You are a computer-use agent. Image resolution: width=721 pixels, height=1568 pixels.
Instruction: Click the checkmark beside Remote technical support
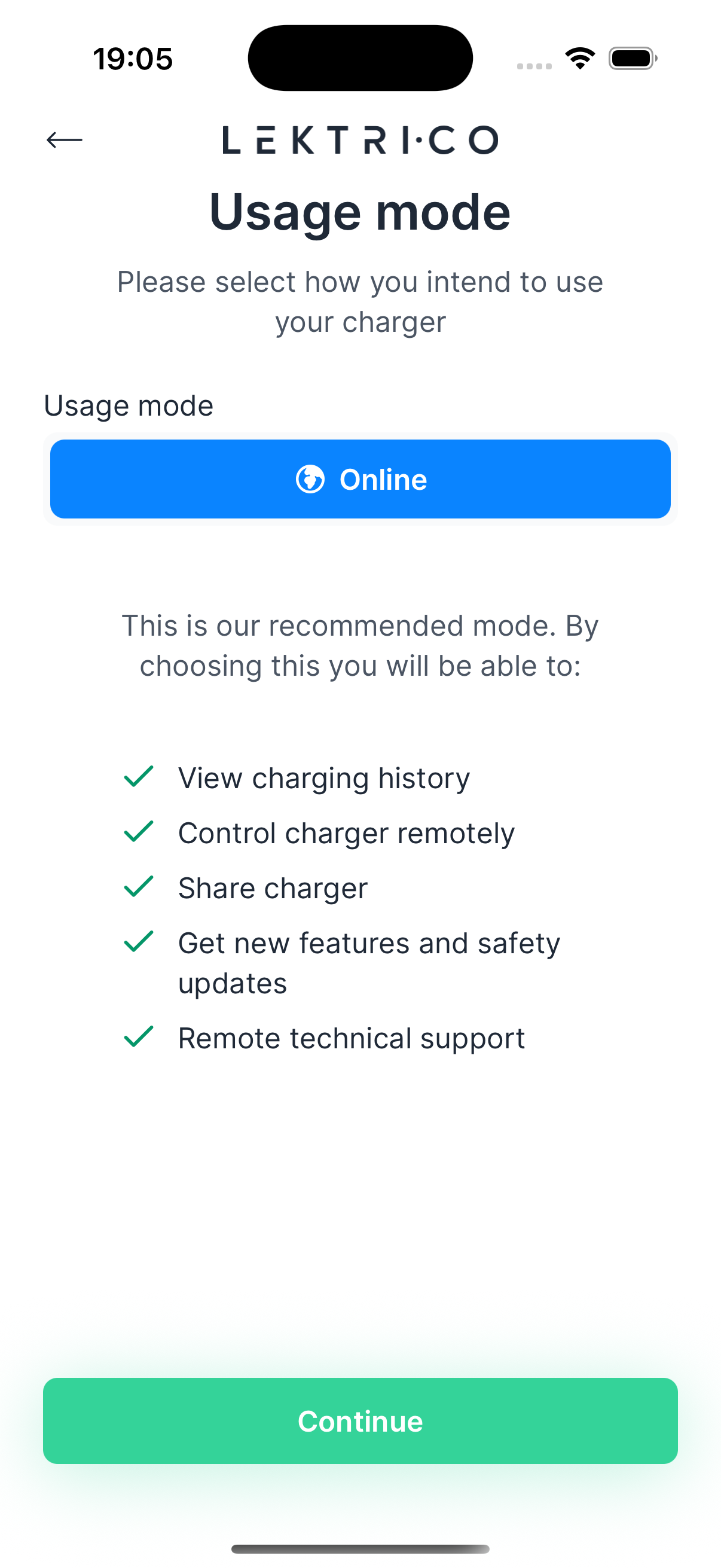point(139,1036)
